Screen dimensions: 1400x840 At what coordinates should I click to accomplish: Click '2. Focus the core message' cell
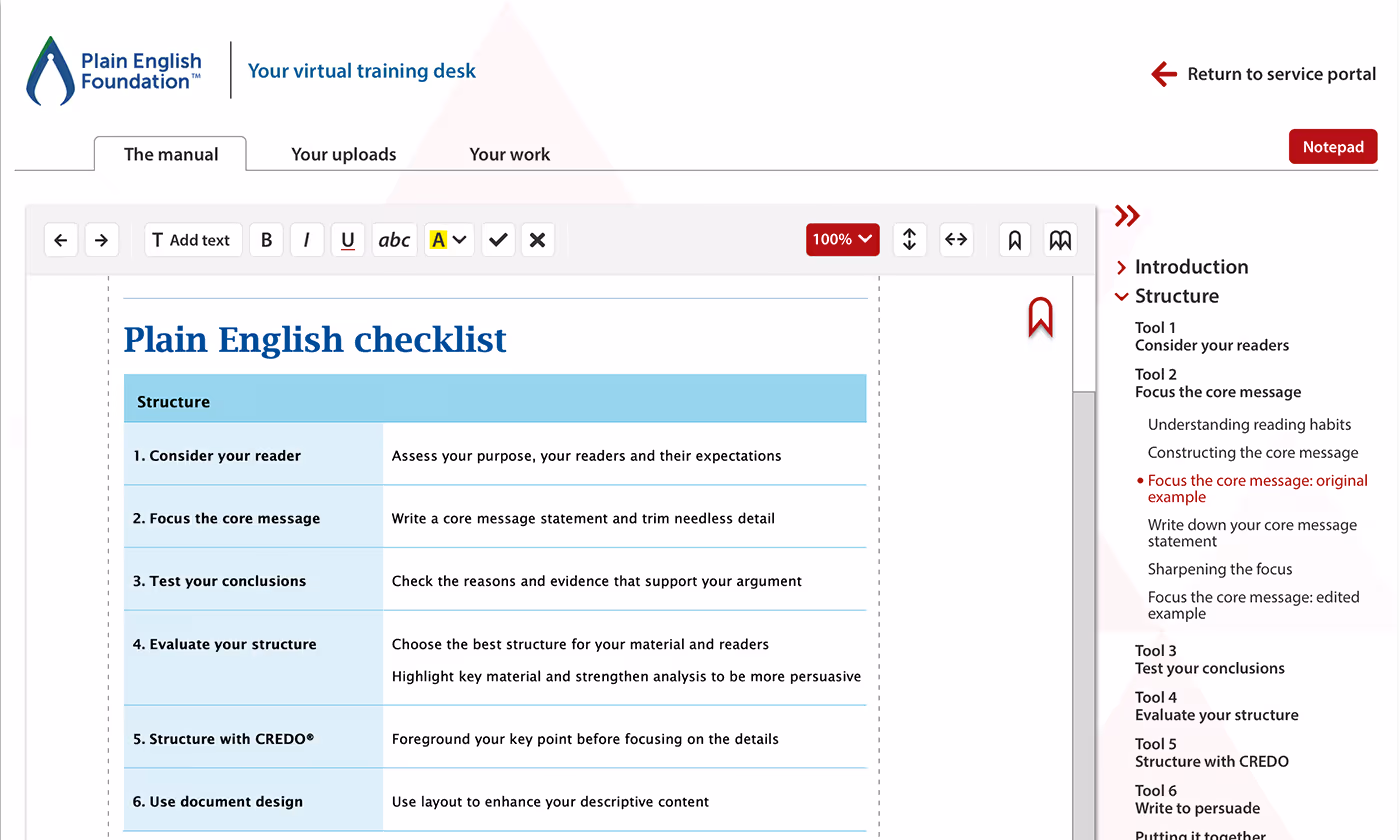tap(253, 518)
